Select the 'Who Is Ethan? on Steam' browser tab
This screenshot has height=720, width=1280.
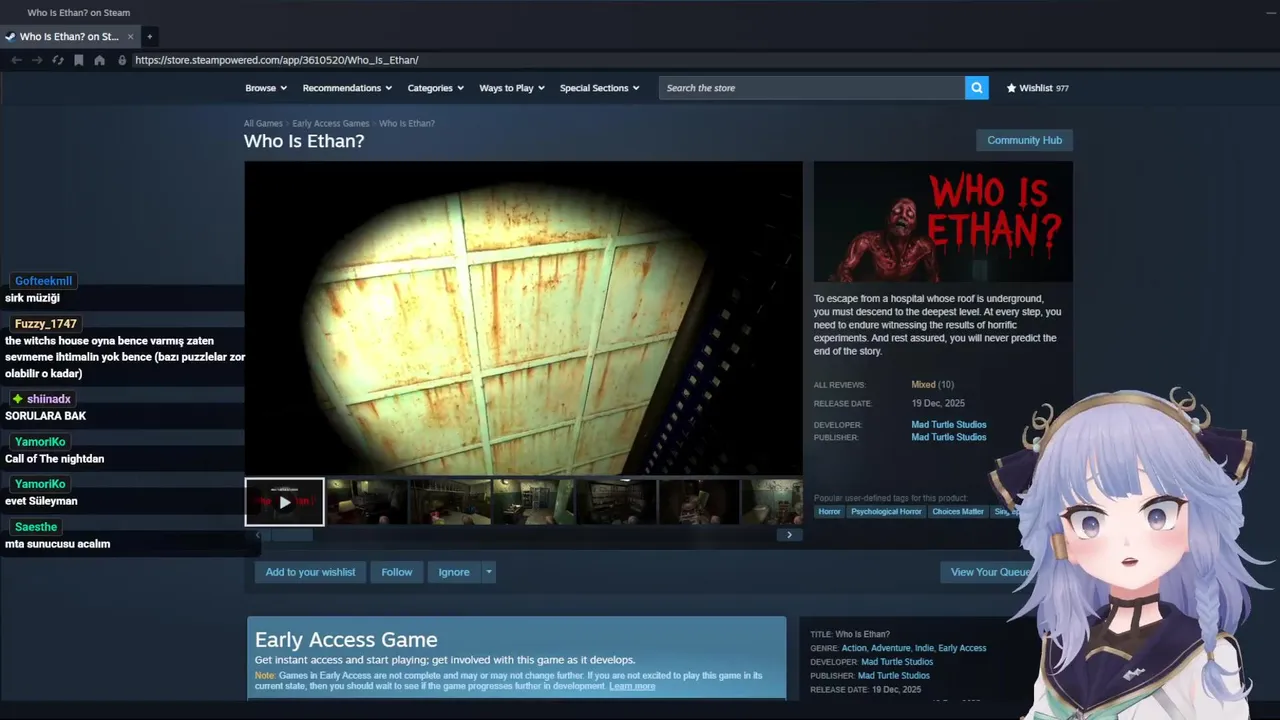[x=68, y=37]
